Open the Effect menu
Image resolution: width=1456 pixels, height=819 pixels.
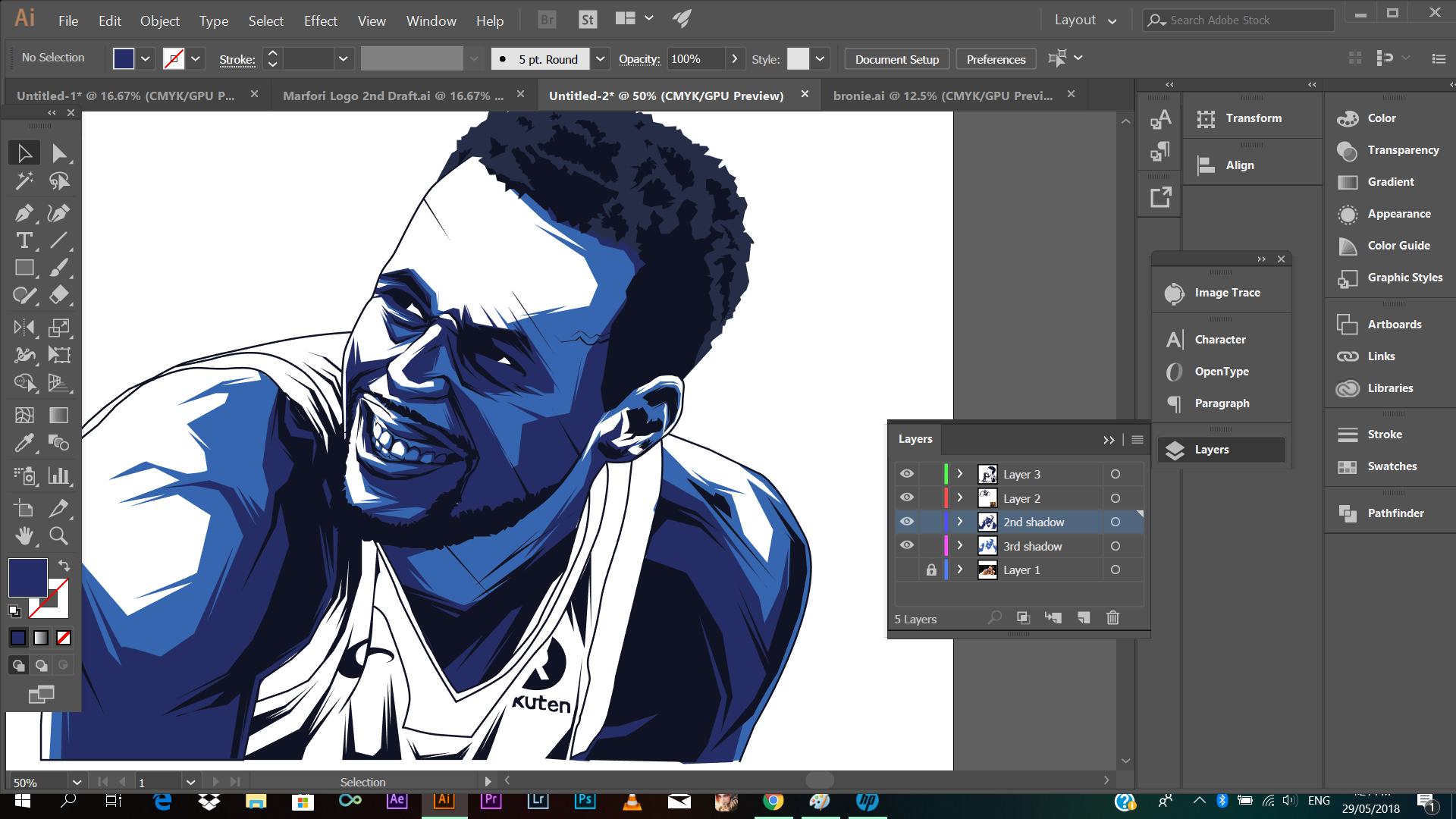pos(321,20)
